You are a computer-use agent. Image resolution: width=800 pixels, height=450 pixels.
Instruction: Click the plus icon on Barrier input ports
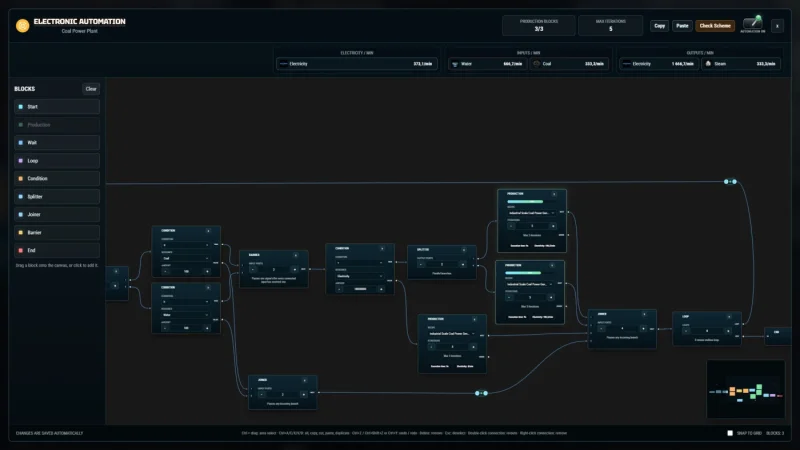294,269
